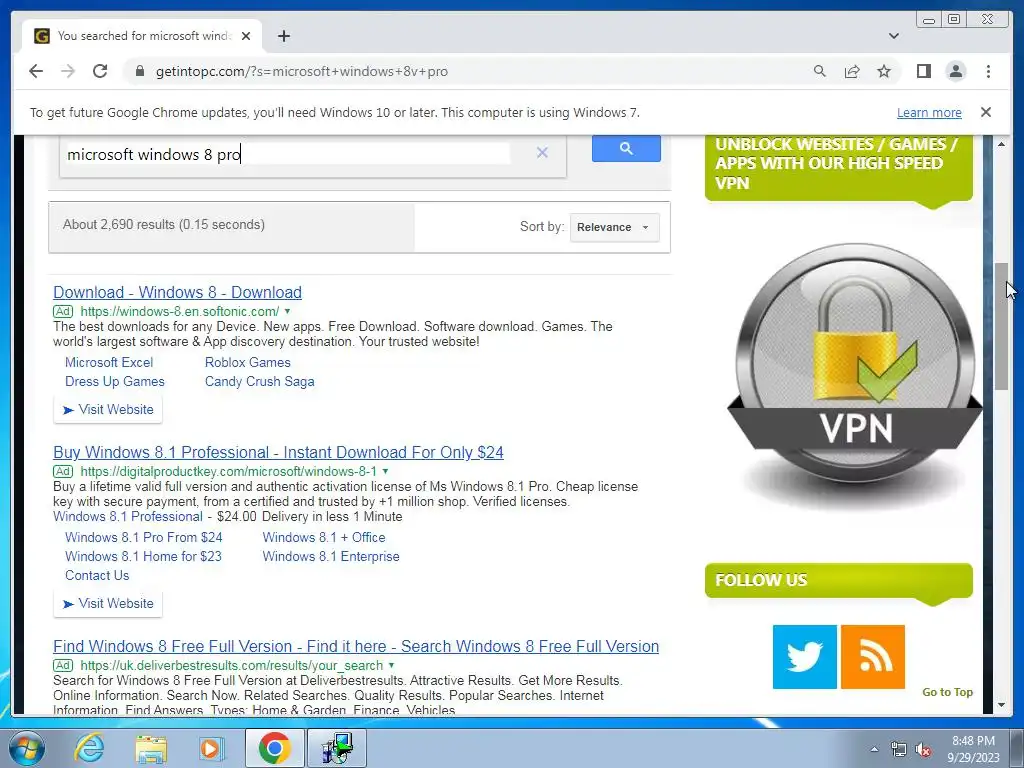The height and width of the screenshot is (768, 1024).
Task: Click the softonic.com ad URL
Action: 180,312
